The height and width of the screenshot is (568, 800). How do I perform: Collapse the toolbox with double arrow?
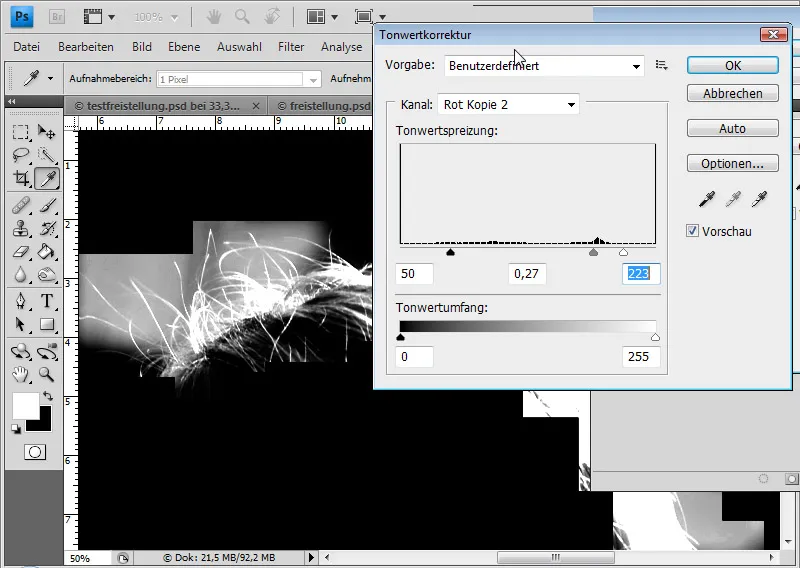coord(12,102)
